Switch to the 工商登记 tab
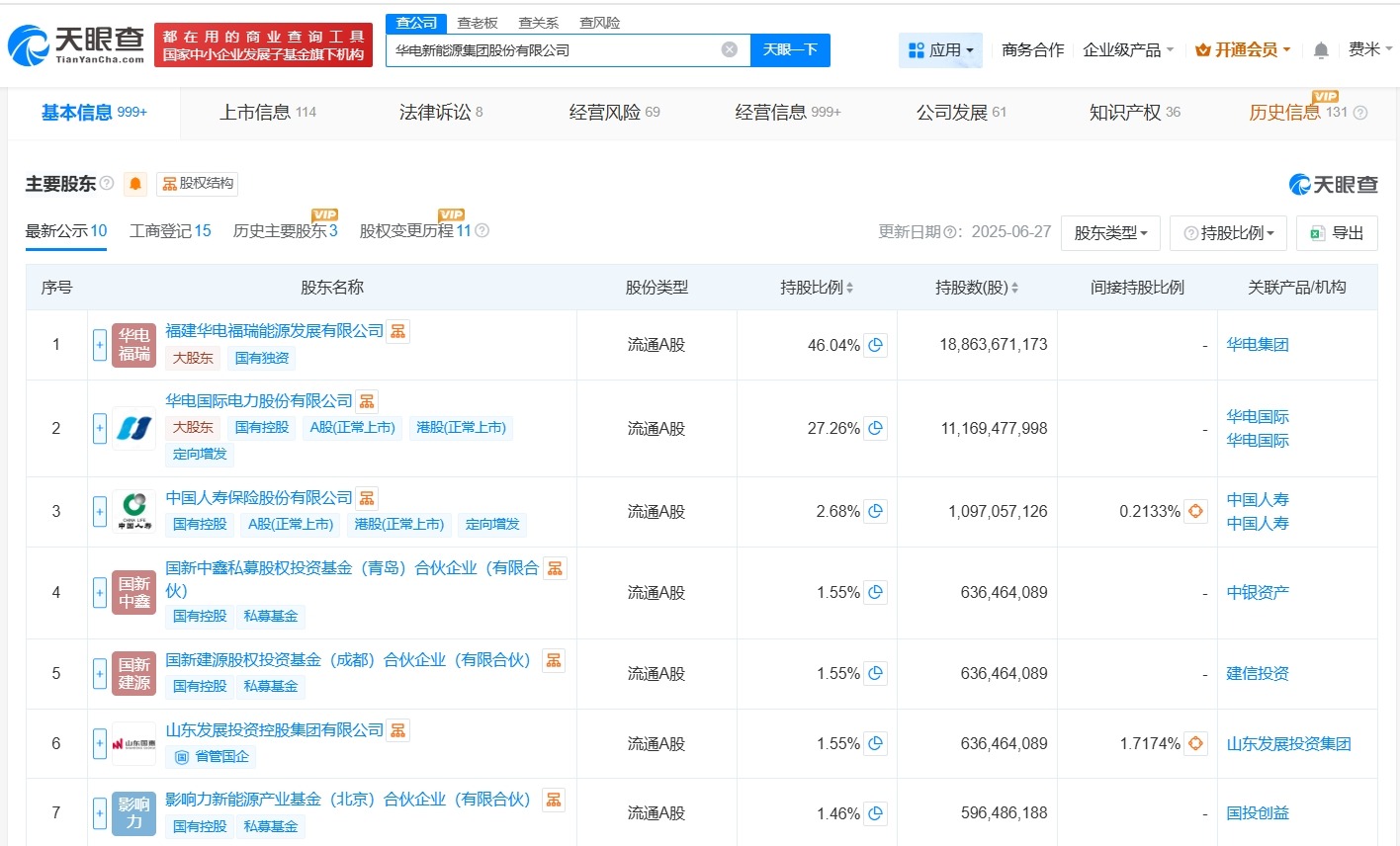 [169, 230]
